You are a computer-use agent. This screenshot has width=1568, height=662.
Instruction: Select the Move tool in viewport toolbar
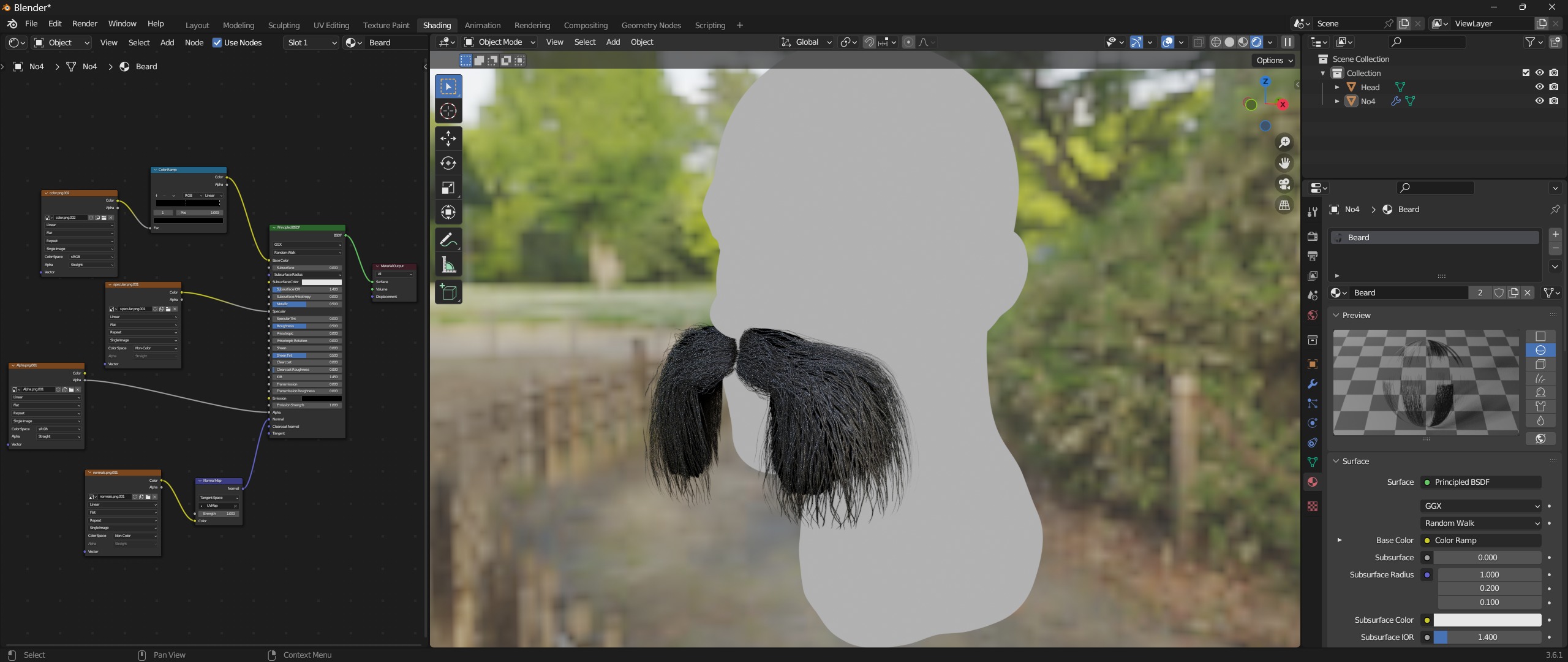pyautogui.click(x=448, y=139)
